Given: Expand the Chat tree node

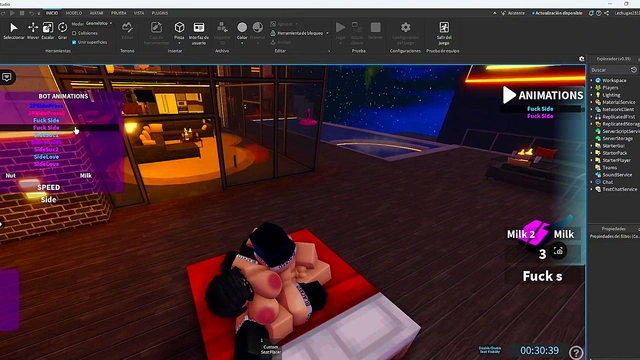Looking at the screenshot, I should 591,182.
